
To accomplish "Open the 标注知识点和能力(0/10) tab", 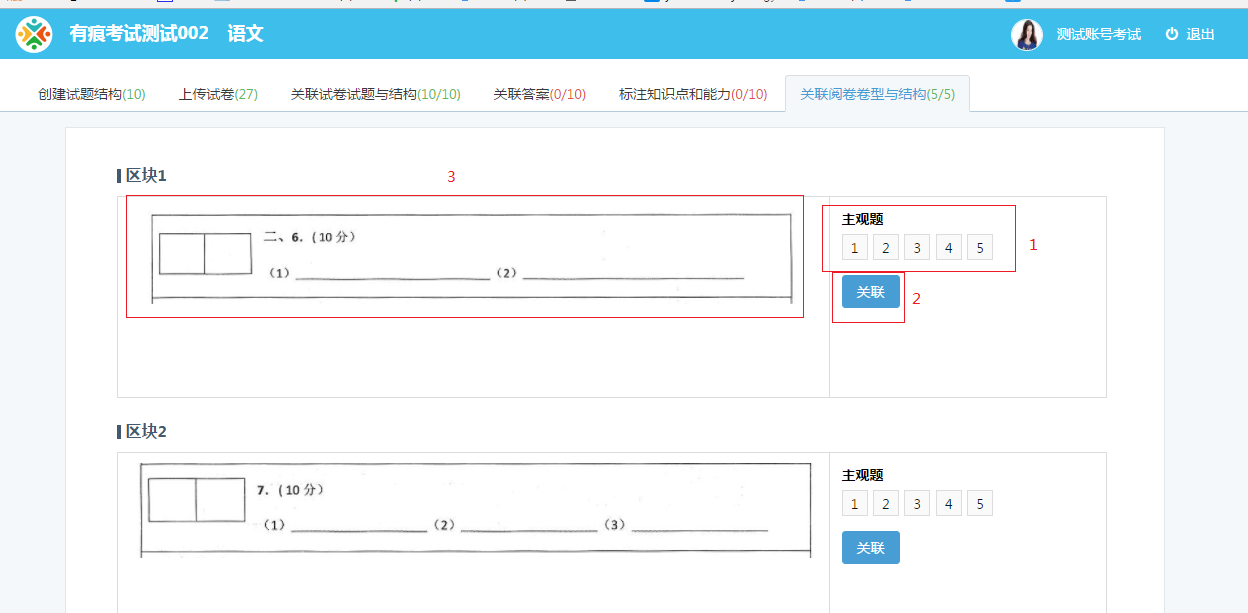I will pyautogui.click(x=693, y=94).
